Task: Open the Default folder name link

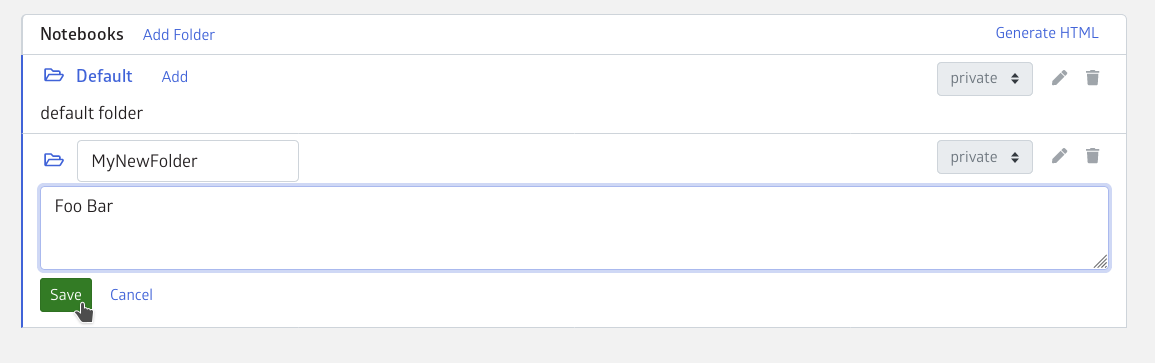Action: coord(105,76)
